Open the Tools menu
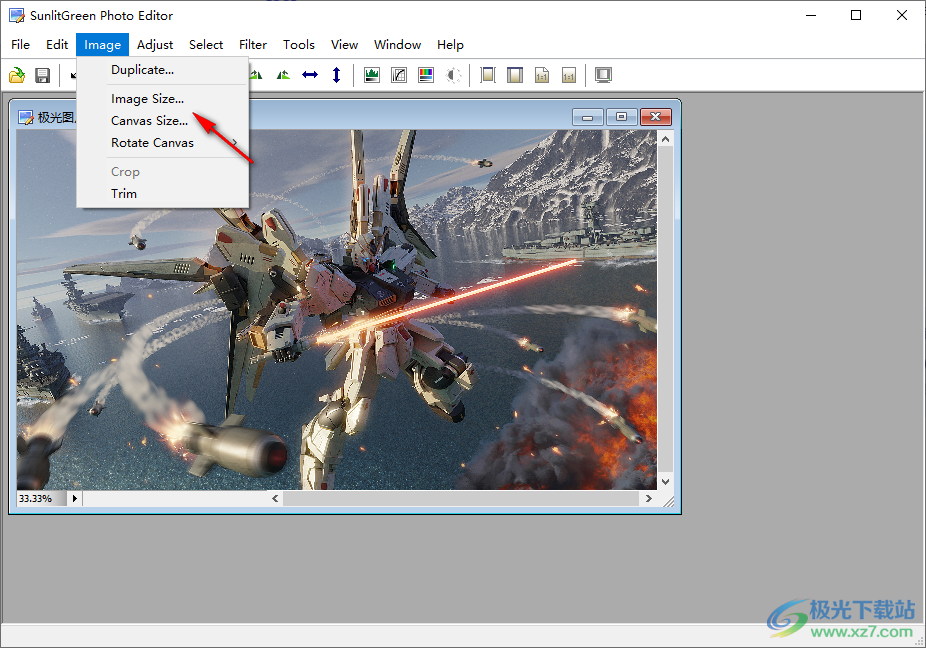Viewport: 926px width, 648px height. click(x=298, y=45)
